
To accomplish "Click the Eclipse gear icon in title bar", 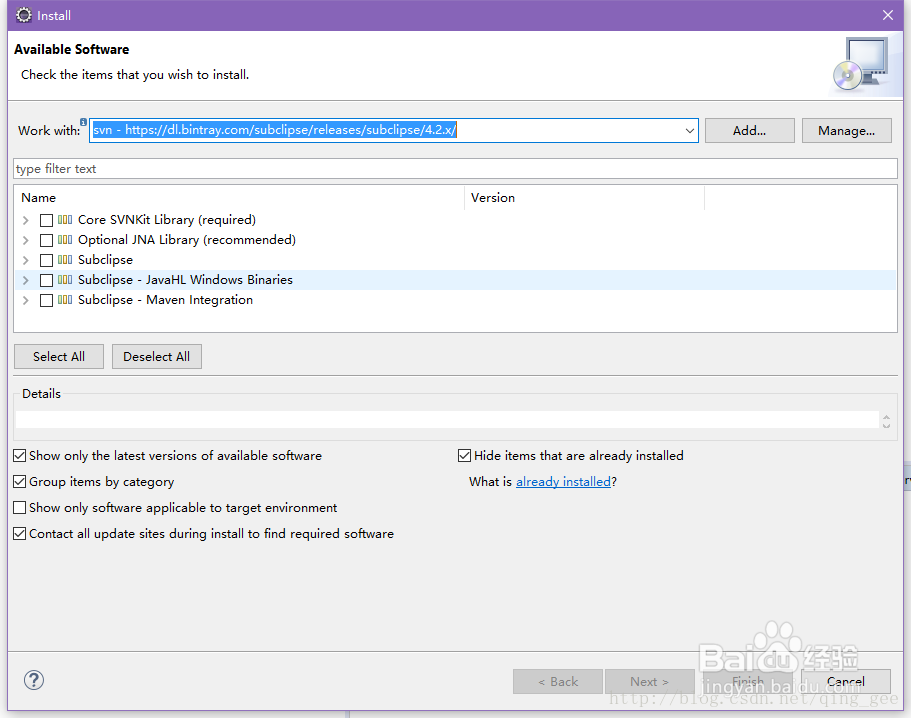I will click(x=24, y=15).
